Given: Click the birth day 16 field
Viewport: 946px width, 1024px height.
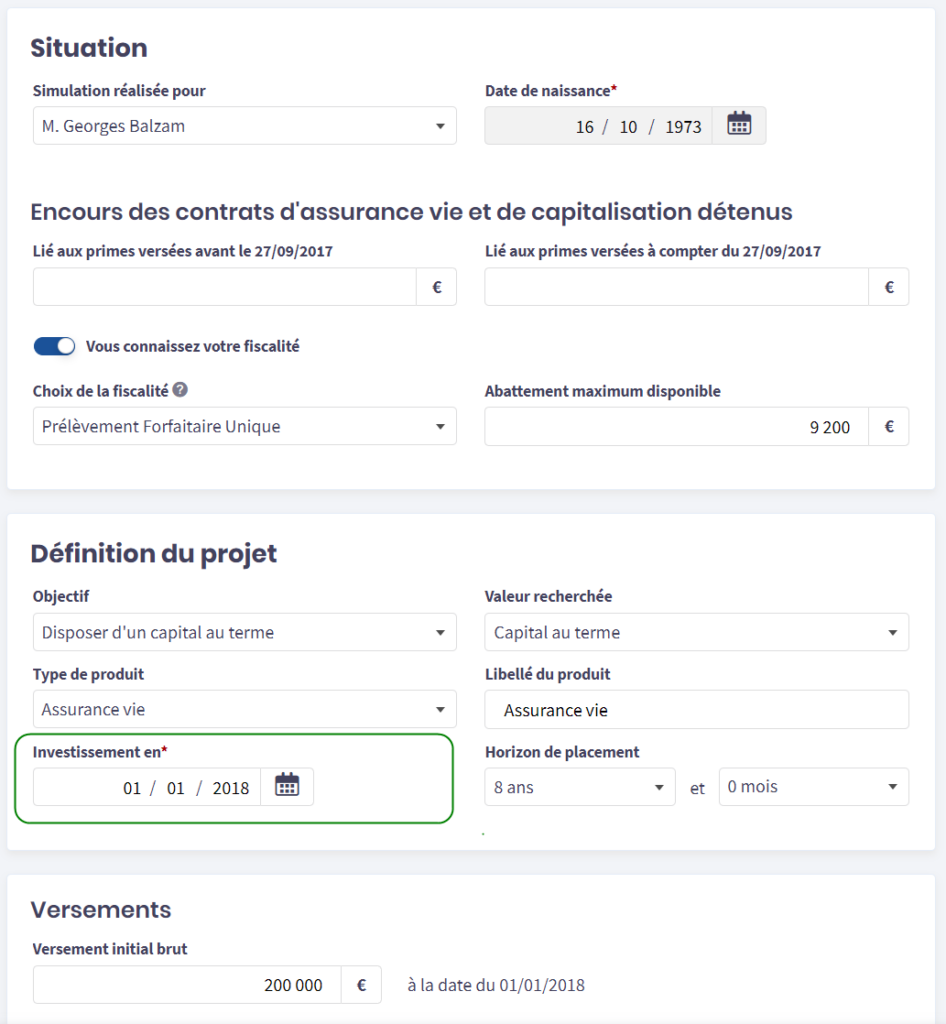Looking at the screenshot, I should [585, 127].
